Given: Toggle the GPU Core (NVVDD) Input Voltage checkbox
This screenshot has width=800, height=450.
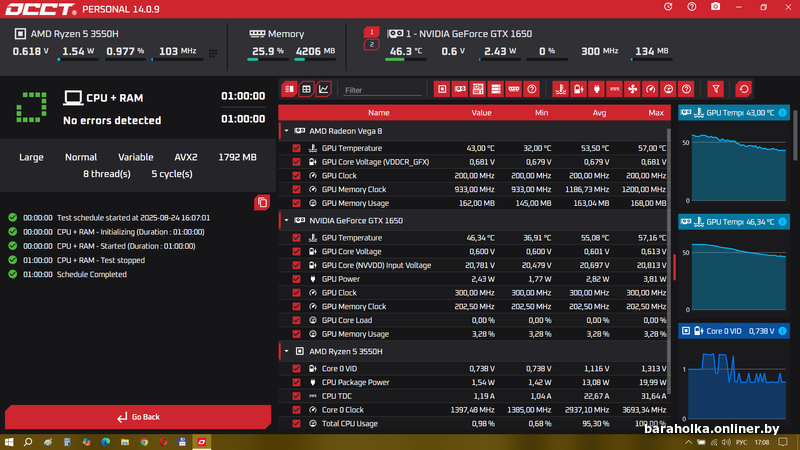Looking at the screenshot, I should coord(296,265).
